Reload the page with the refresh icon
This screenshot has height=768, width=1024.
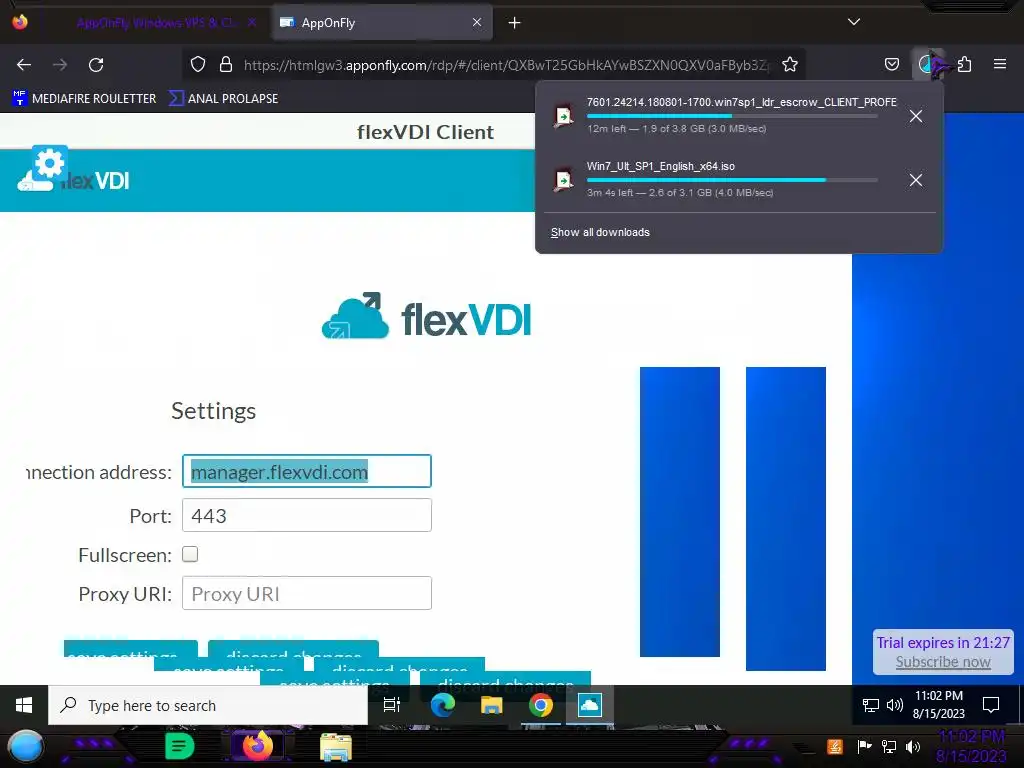[x=96, y=65]
